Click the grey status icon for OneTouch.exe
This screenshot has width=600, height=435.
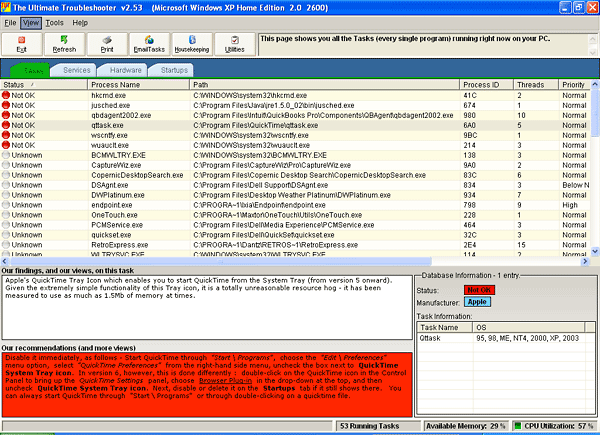(6, 214)
